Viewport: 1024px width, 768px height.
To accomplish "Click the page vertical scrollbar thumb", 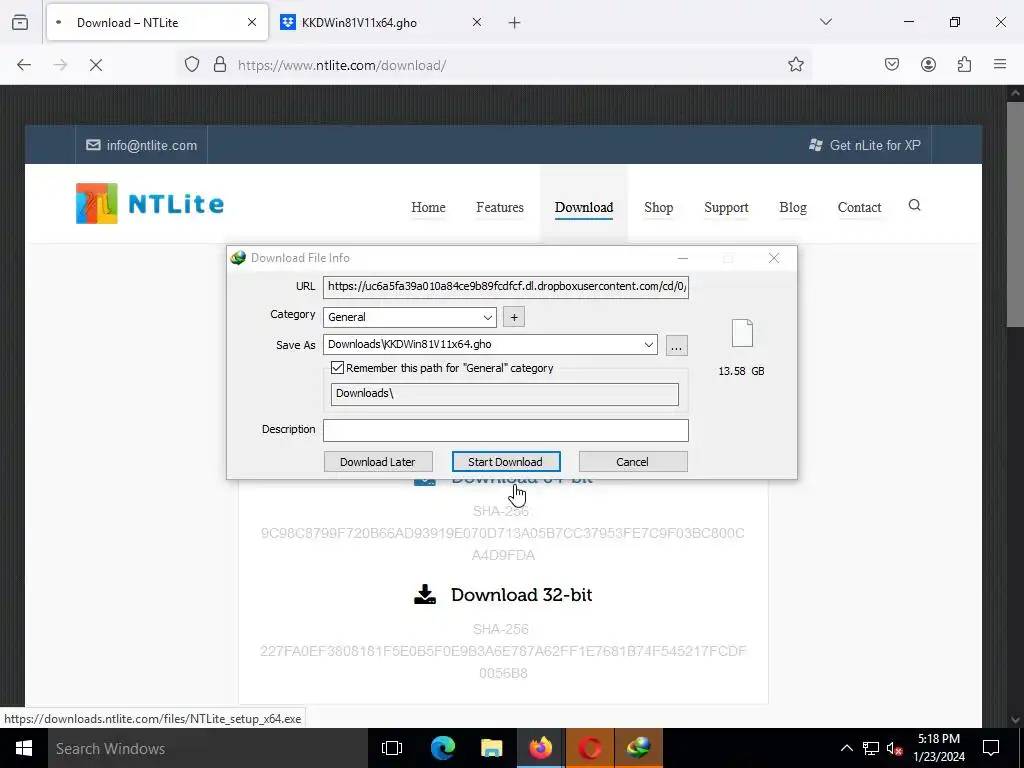I will pos(1015,214).
